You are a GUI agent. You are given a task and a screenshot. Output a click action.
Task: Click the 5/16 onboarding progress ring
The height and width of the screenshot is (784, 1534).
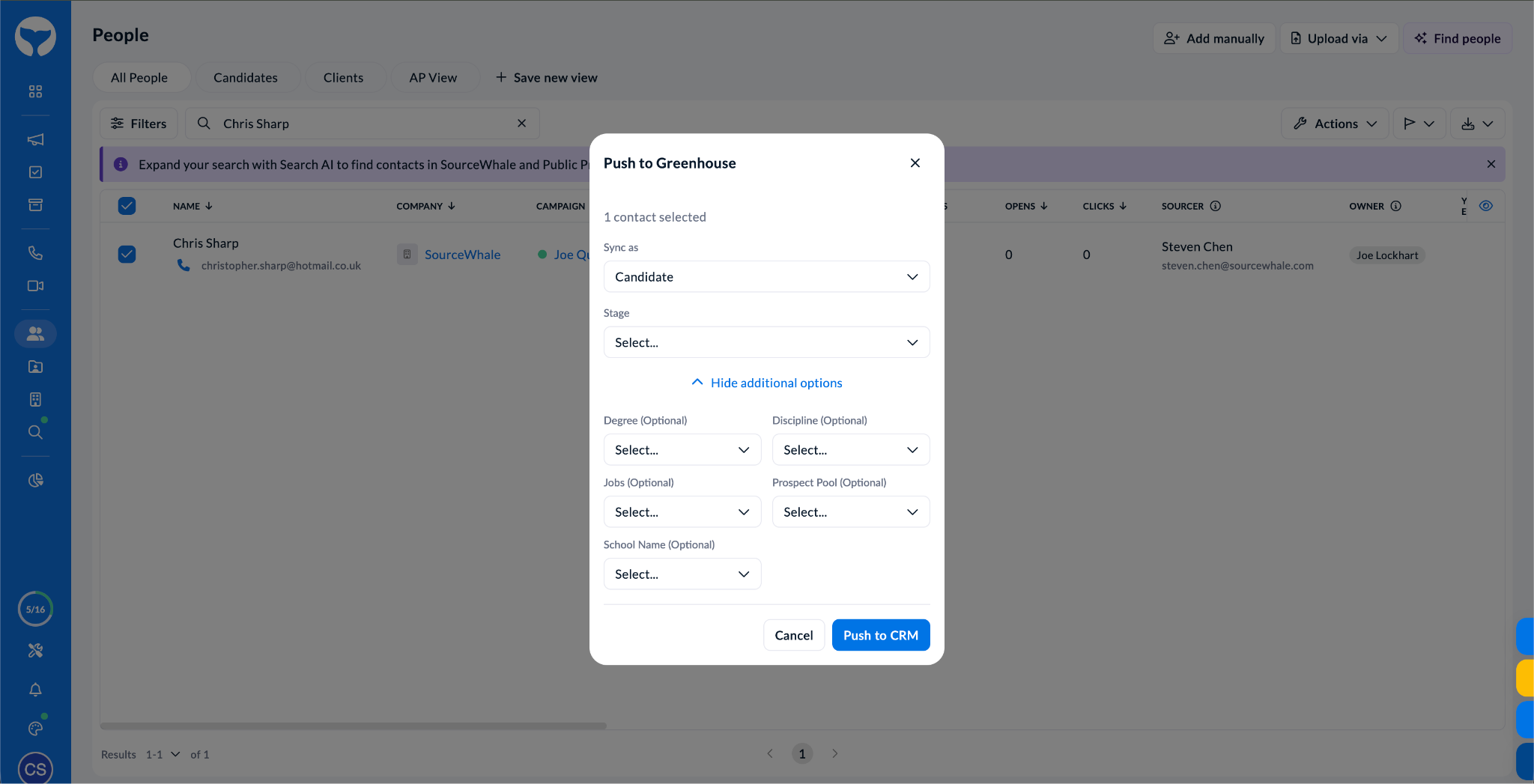click(35, 609)
